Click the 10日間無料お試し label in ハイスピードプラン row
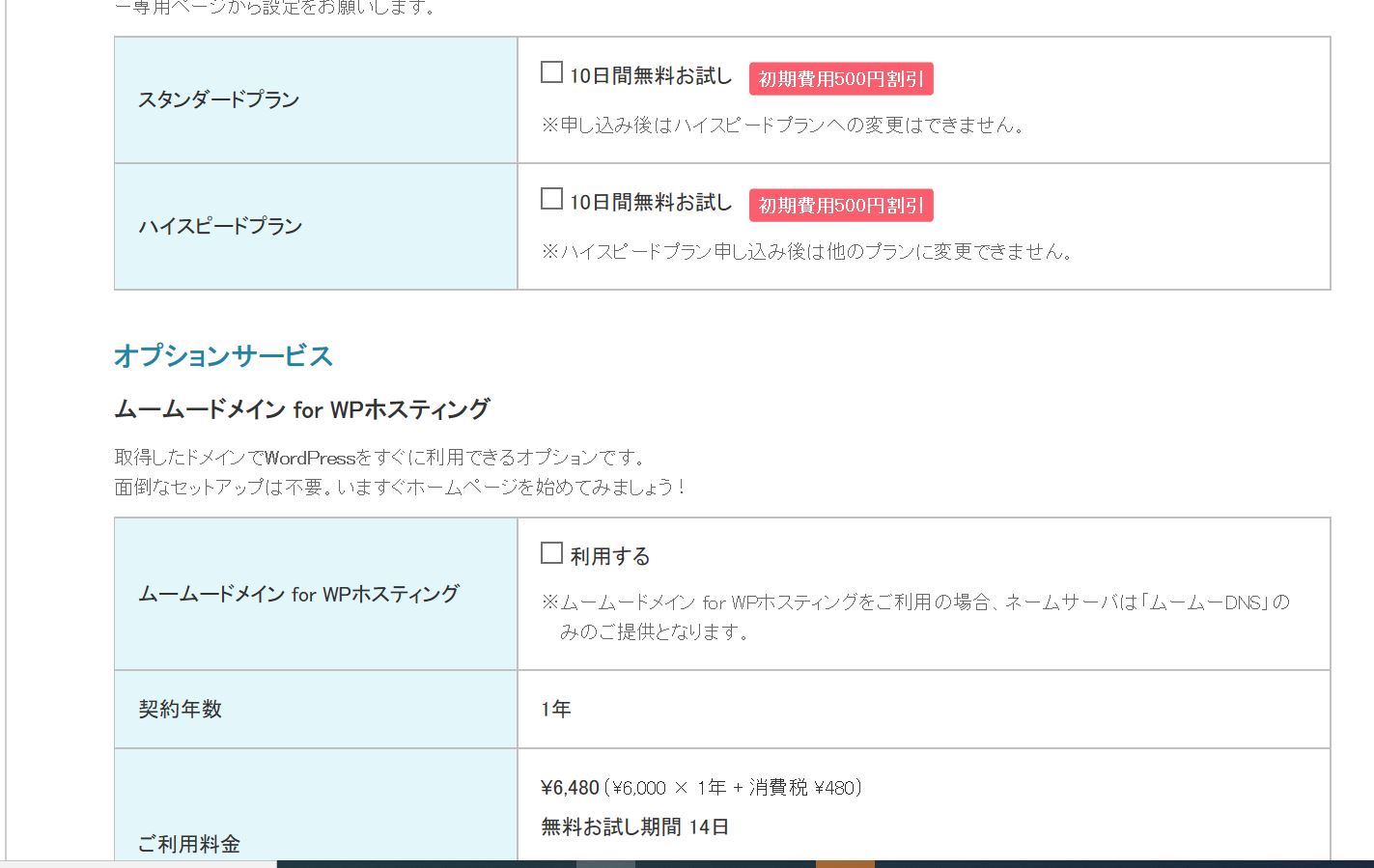The width and height of the screenshot is (1374, 868). point(651,203)
